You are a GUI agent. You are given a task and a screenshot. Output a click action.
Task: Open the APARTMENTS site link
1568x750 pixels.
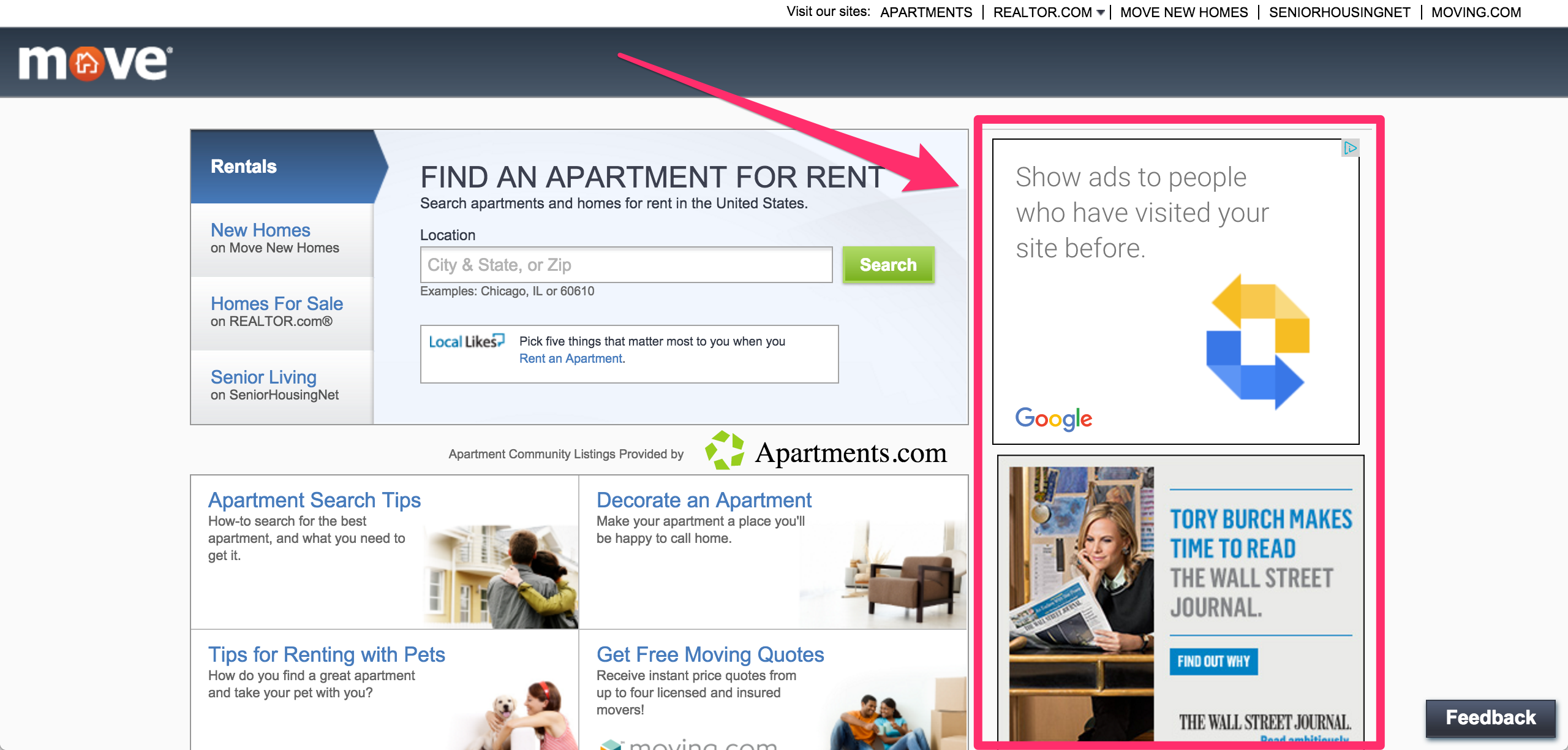(926, 12)
